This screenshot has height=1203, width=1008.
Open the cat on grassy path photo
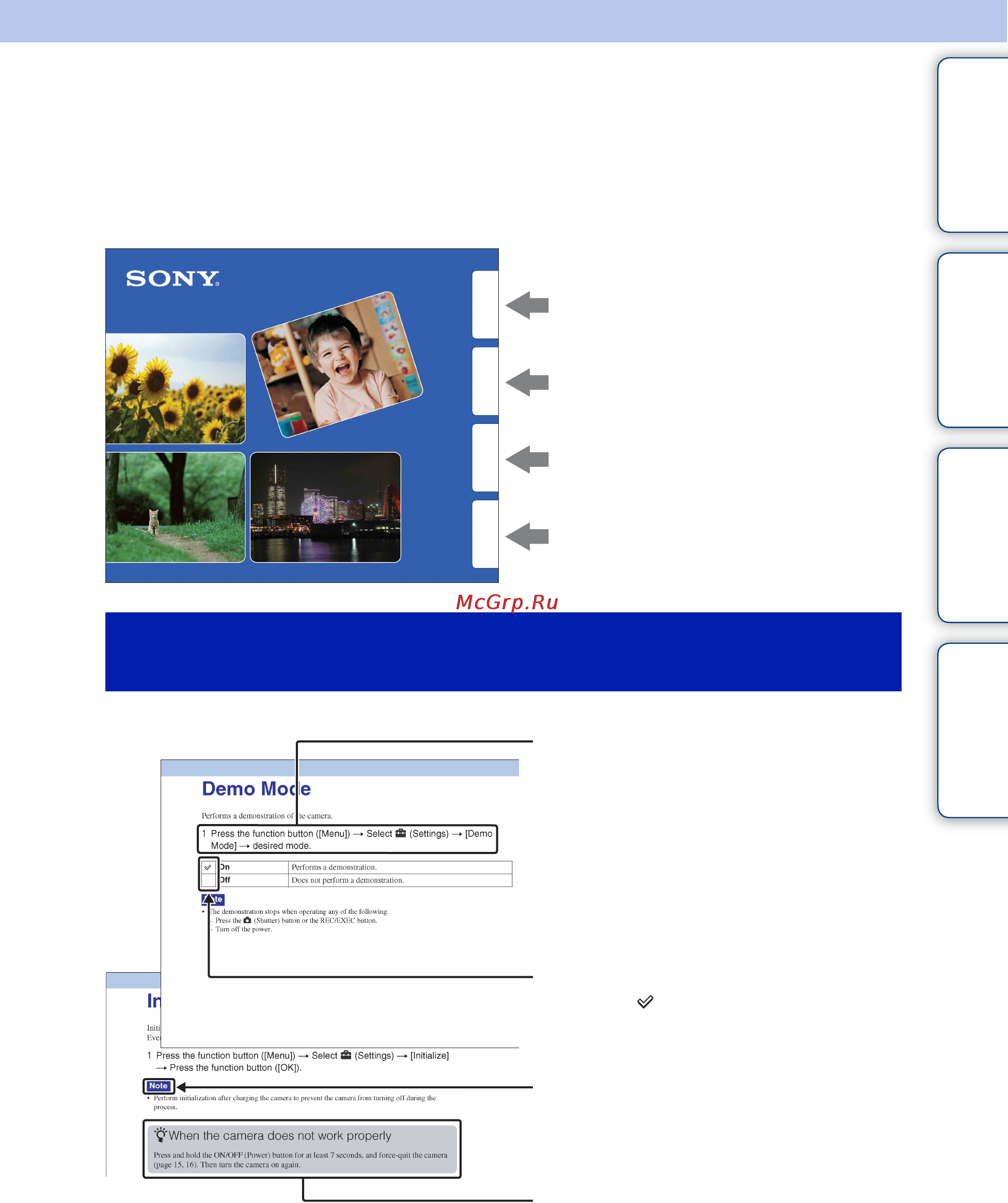[x=176, y=508]
